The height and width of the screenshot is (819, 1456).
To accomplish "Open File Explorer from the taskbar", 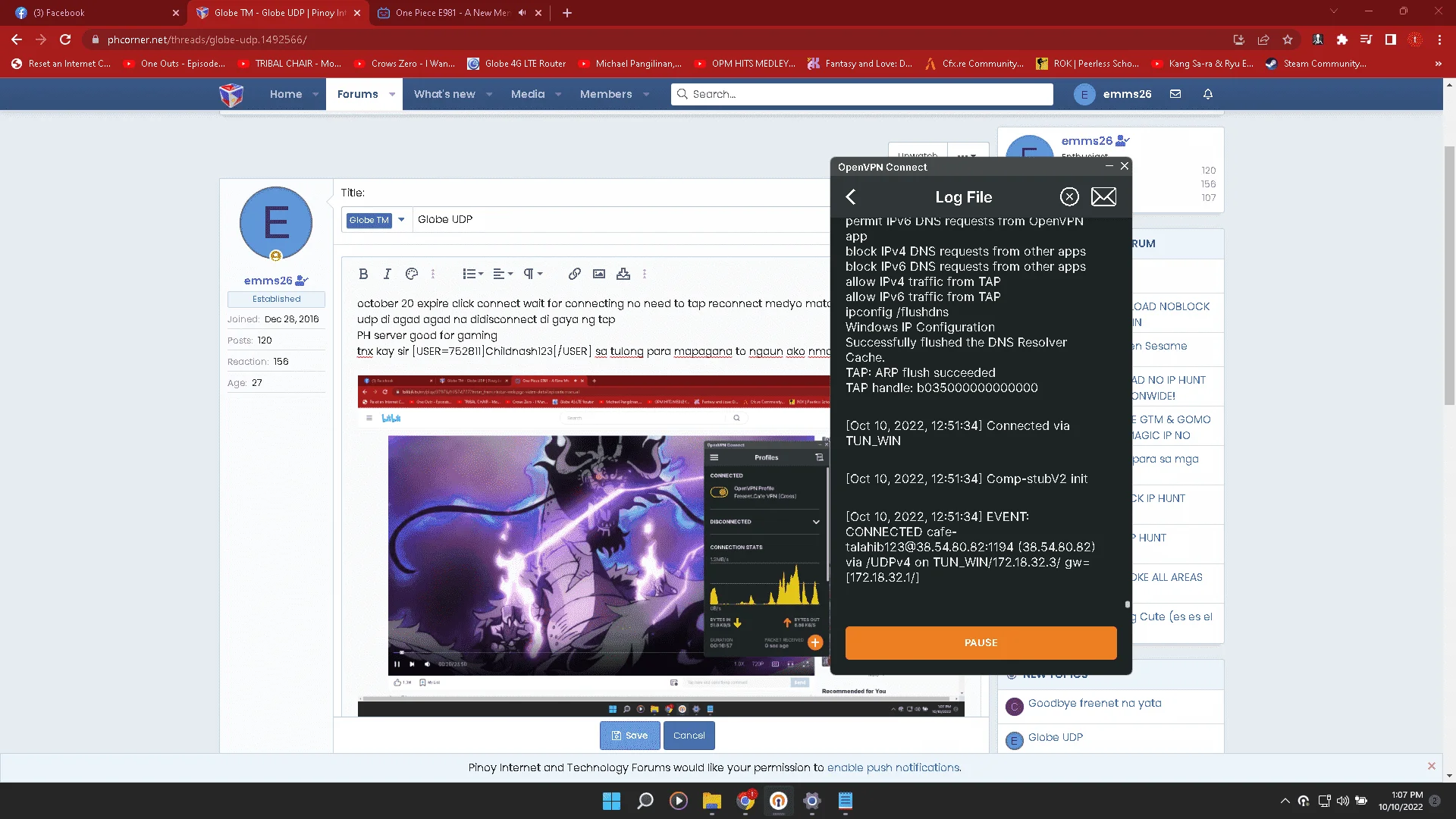I will [711, 801].
